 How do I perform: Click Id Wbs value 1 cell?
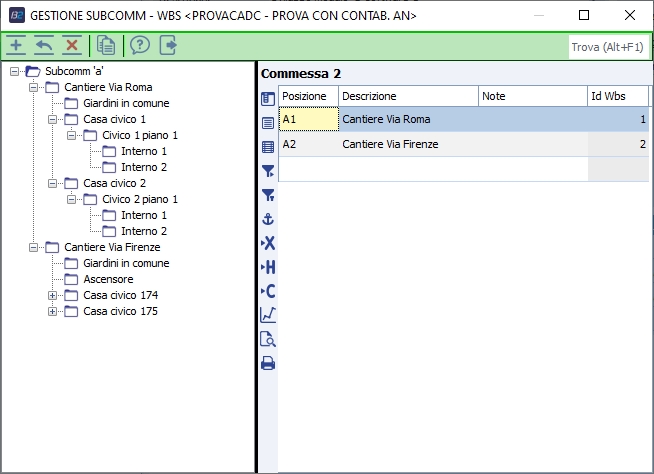618,119
